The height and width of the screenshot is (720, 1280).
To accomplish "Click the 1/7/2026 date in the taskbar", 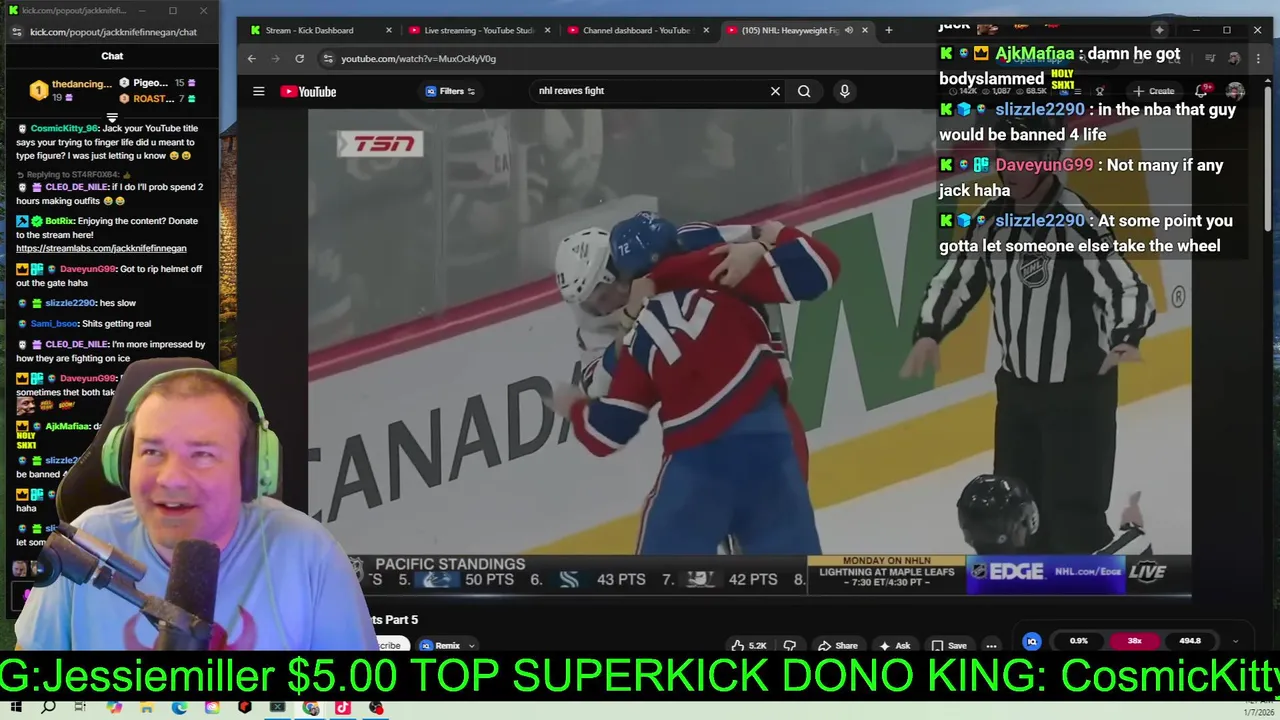I will coord(1259,713).
